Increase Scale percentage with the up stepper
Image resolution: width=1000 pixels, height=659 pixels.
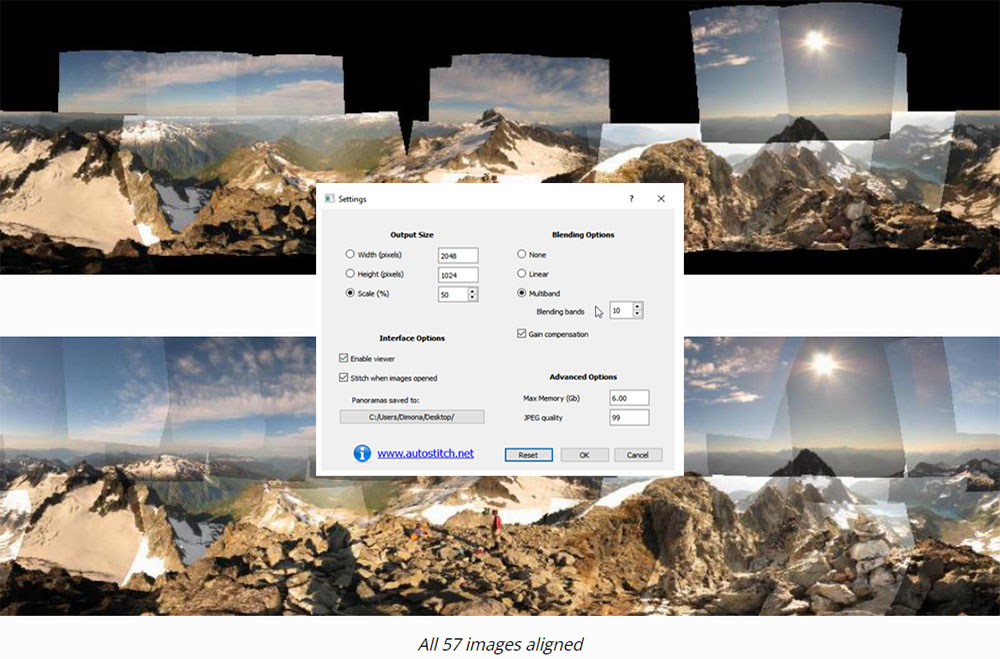(471, 290)
